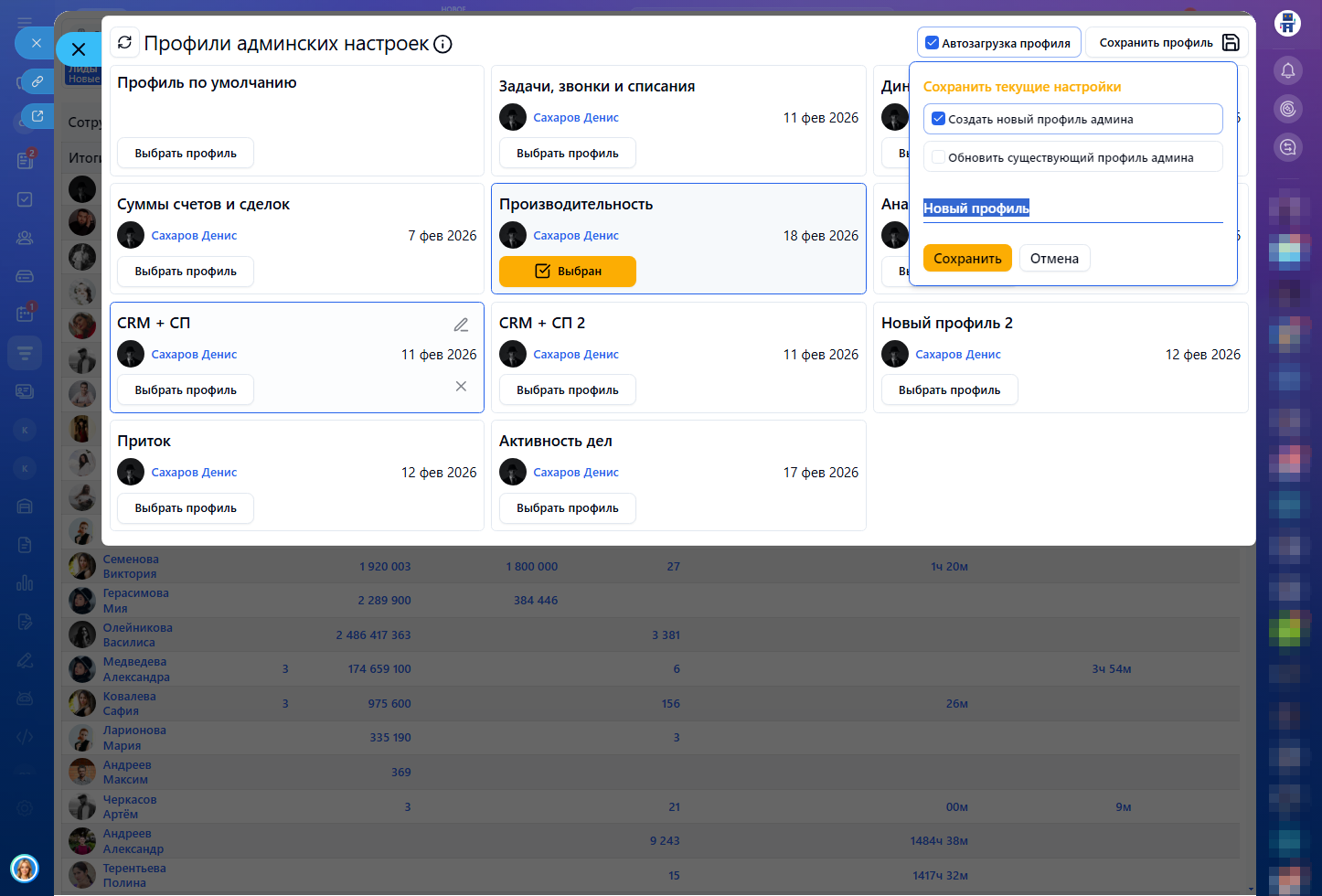Close the admin profiles panel
This screenshot has height=896, width=1322.
pos(79,49)
